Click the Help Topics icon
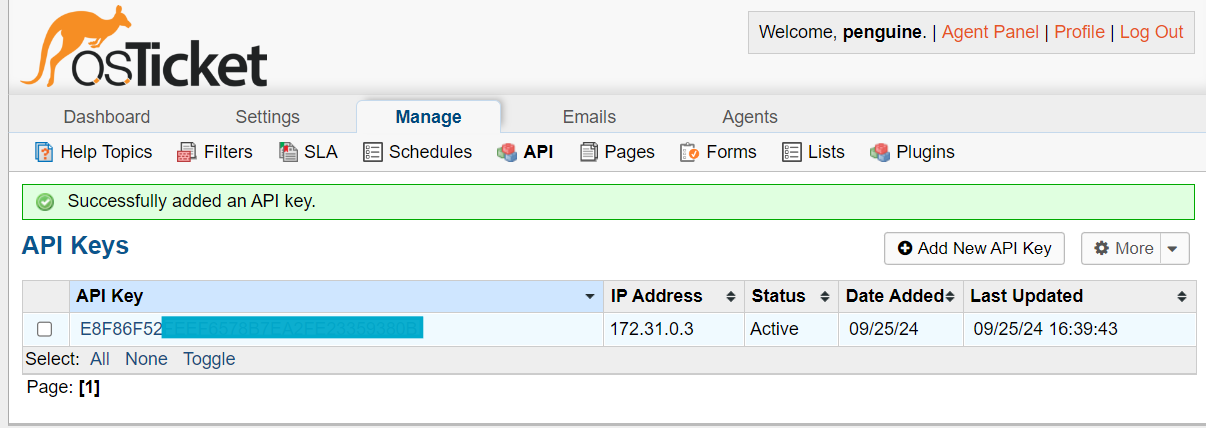Viewport: 1206px width, 428px height. 44,152
